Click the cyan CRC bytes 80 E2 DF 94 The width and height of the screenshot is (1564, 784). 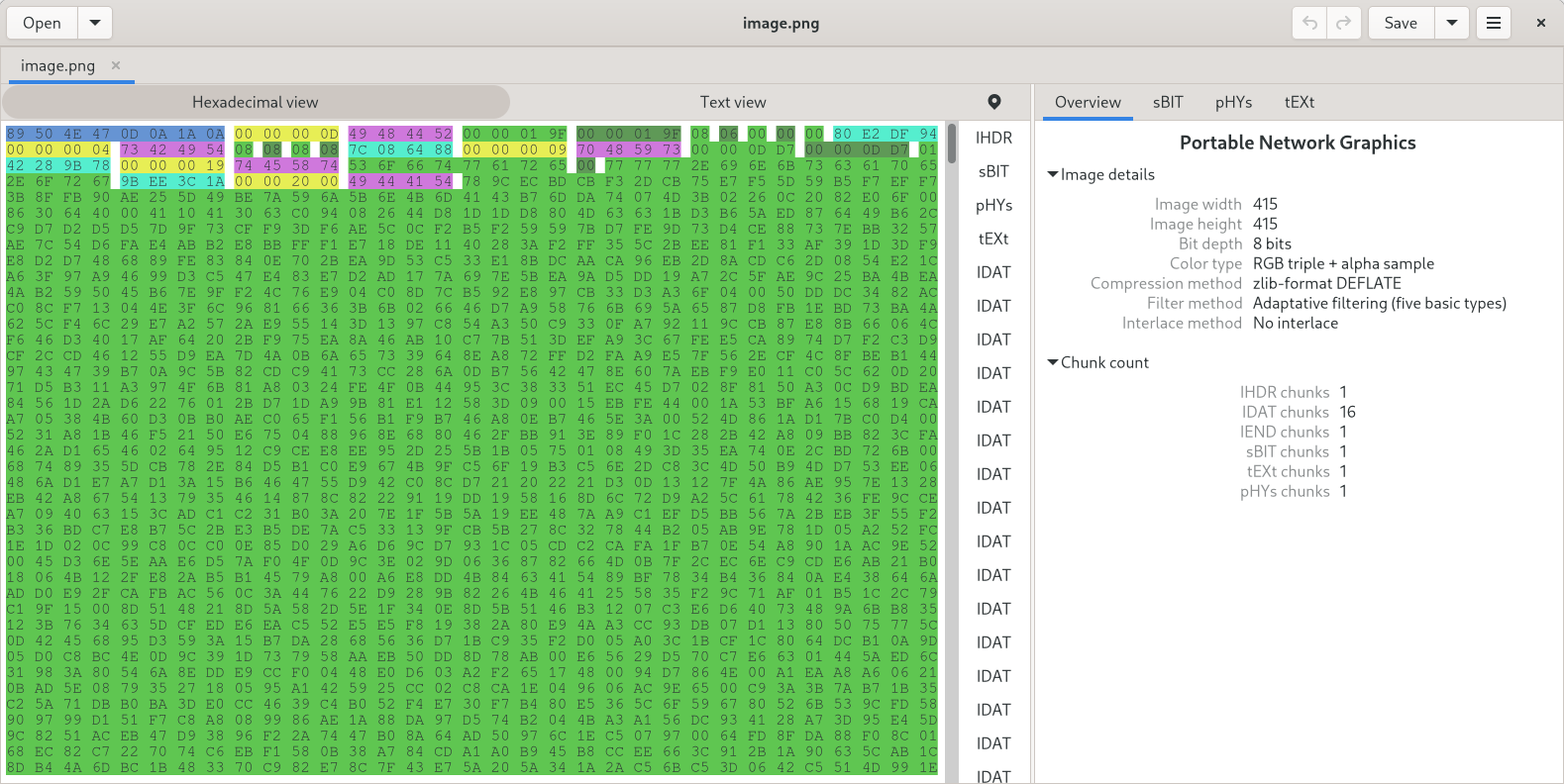(x=885, y=134)
